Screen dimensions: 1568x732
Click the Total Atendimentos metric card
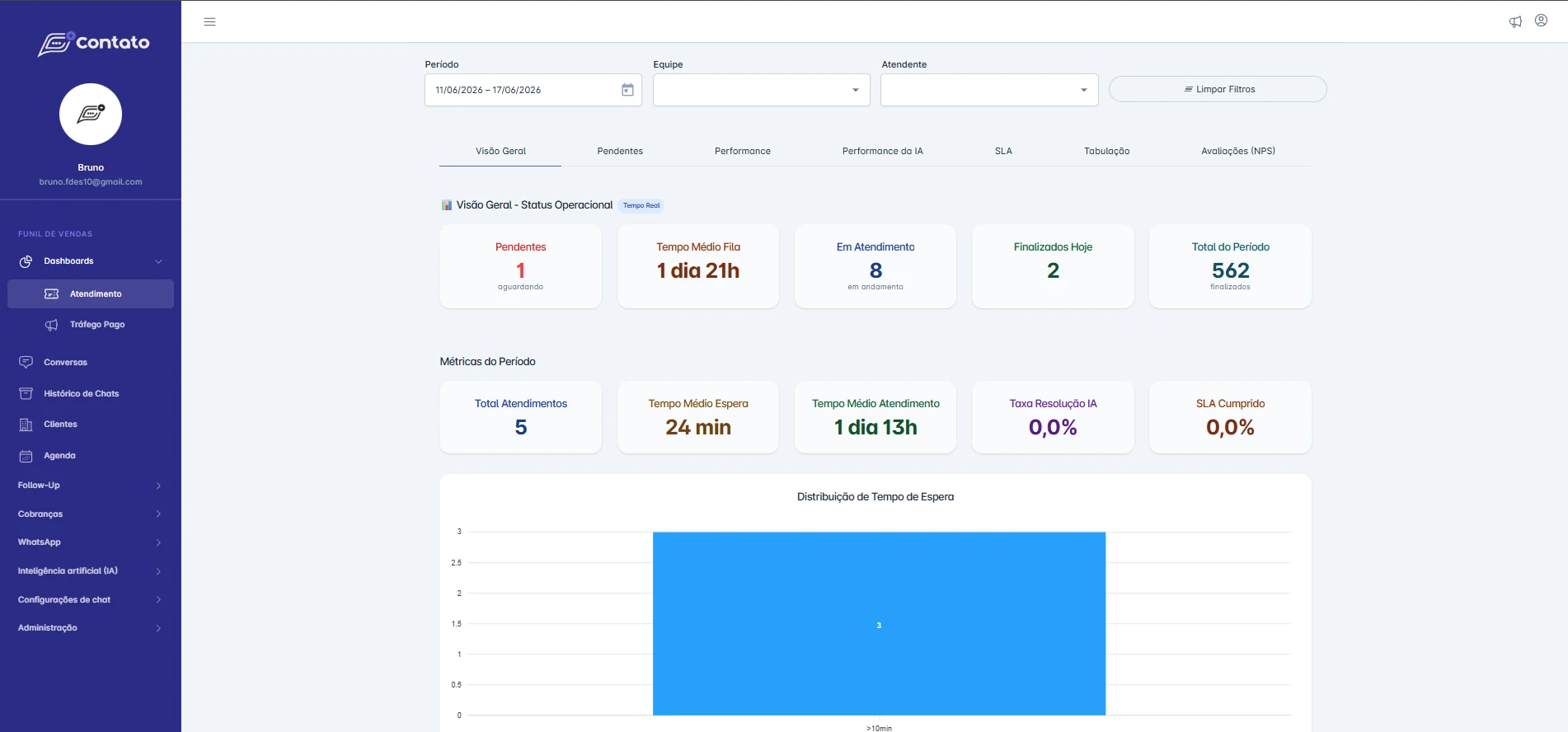pos(520,417)
